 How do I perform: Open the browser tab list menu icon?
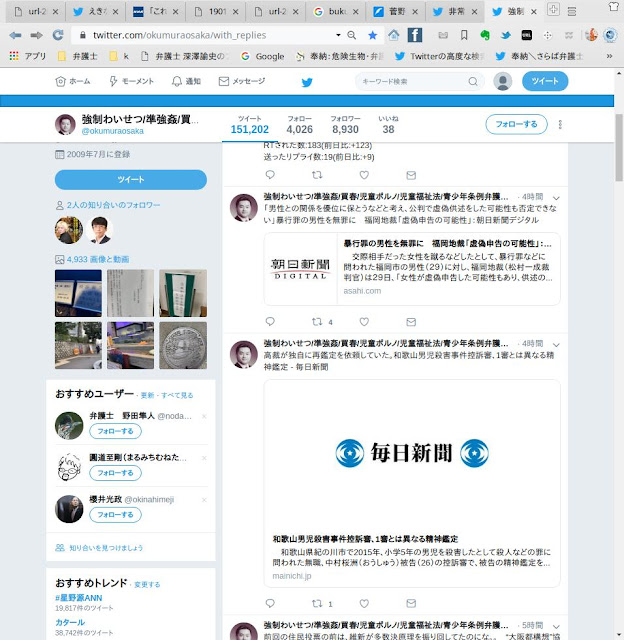(572, 11)
